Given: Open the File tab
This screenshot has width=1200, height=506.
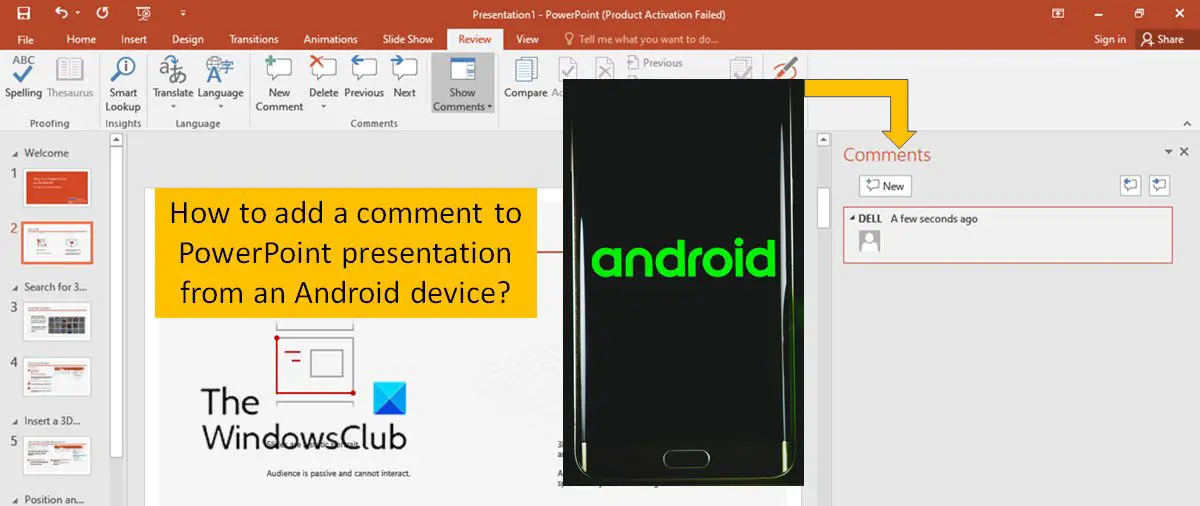Looking at the screenshot, I should [x=26, y=39].
